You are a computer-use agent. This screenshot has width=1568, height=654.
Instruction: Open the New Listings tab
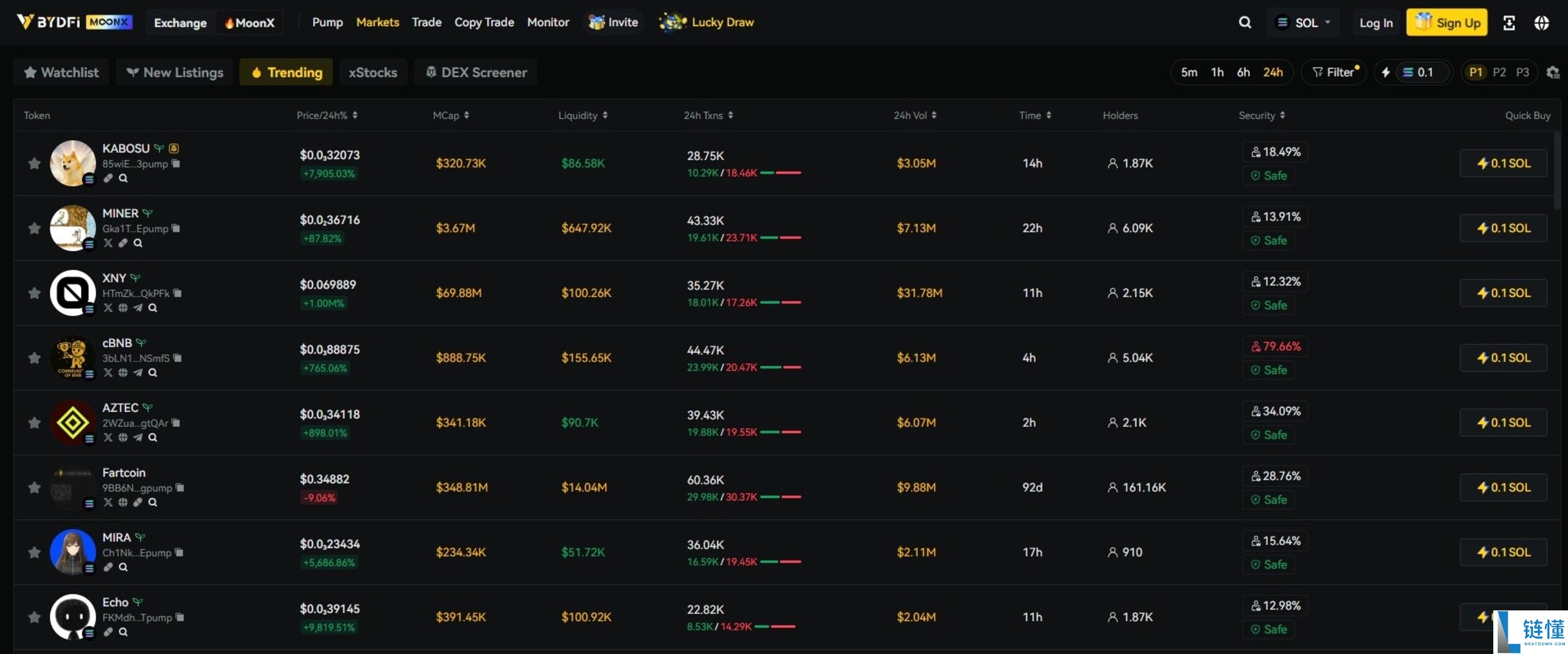[x=174, y=72]
